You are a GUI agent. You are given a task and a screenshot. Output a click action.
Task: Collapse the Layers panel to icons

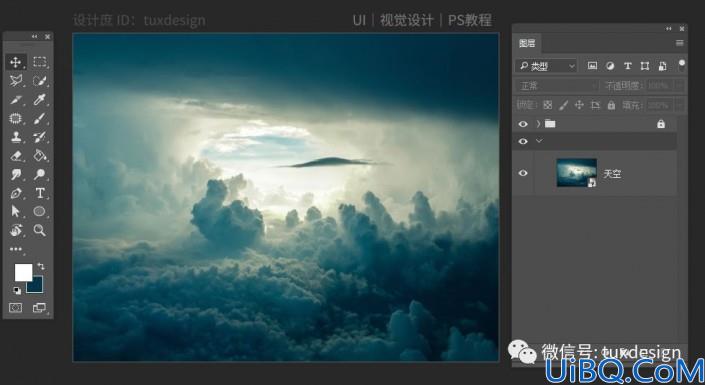click(x=669, y=28)
